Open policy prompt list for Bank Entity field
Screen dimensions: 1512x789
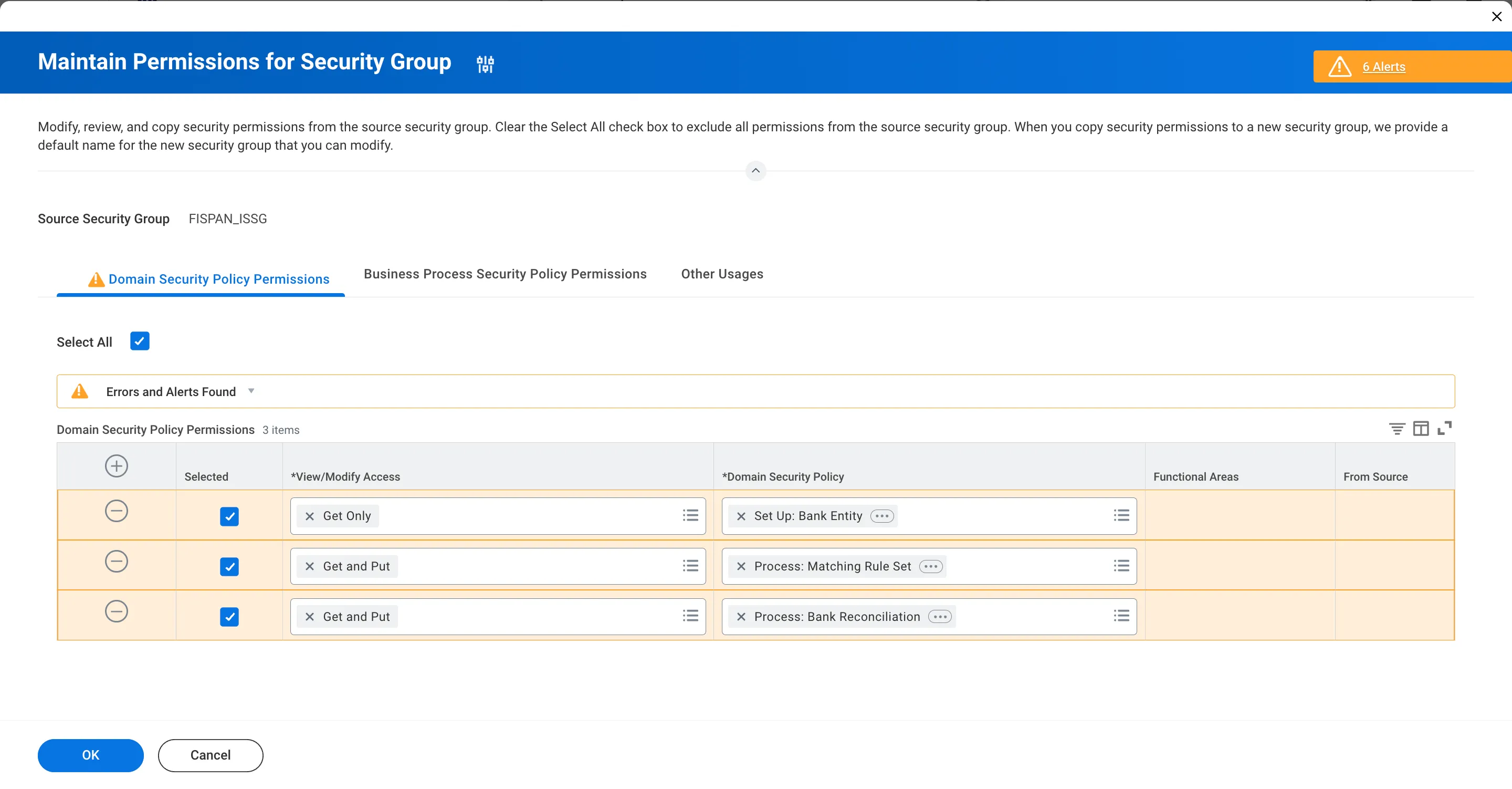tap(1121, 515)
